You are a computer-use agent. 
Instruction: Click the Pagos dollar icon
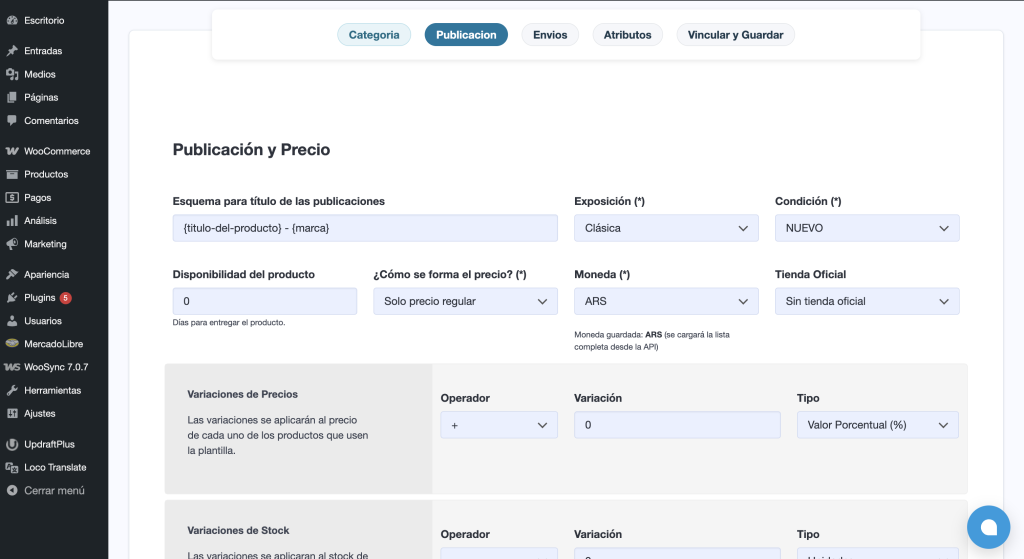(12, 197)
